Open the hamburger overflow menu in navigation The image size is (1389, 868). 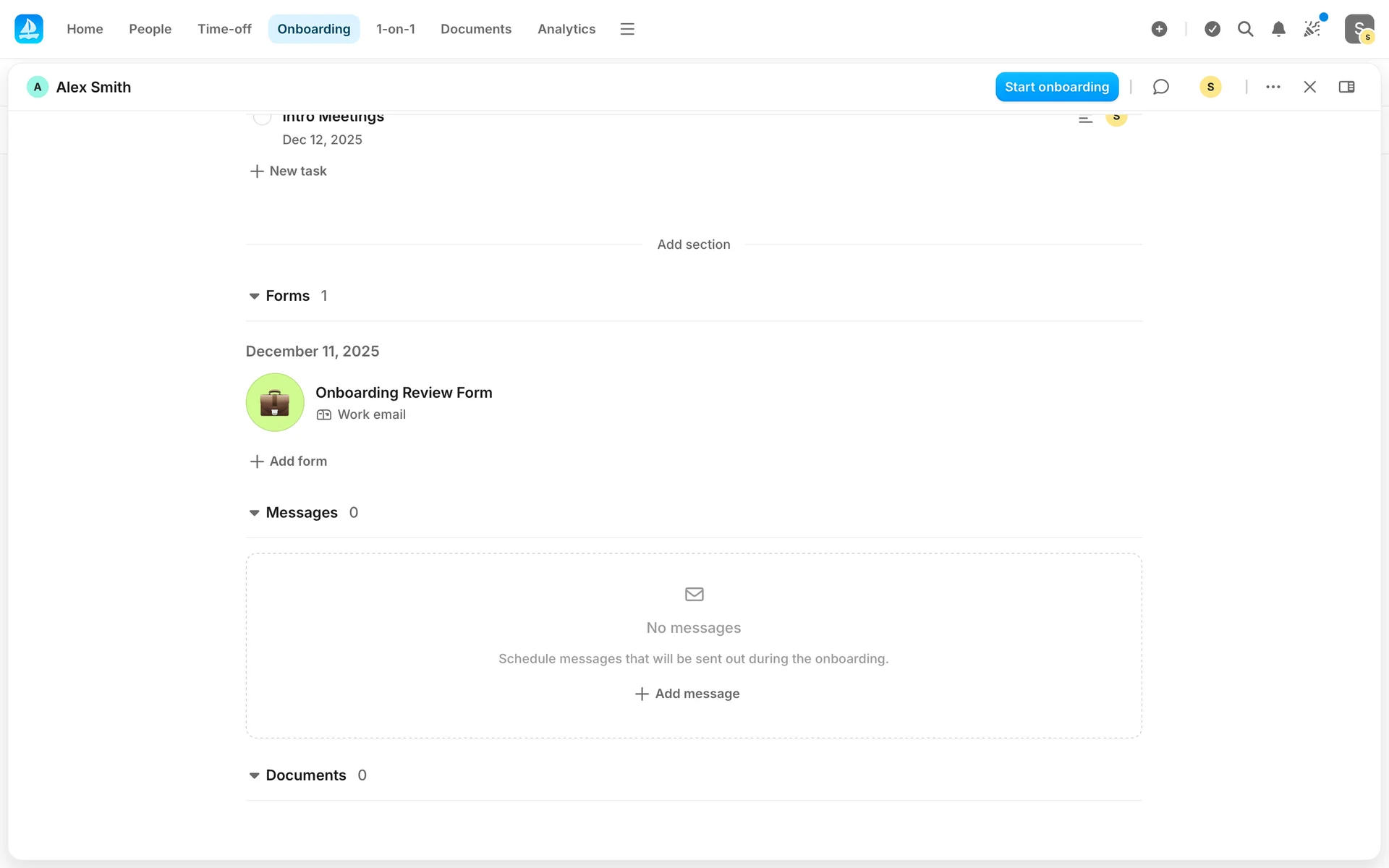point(627,29)
